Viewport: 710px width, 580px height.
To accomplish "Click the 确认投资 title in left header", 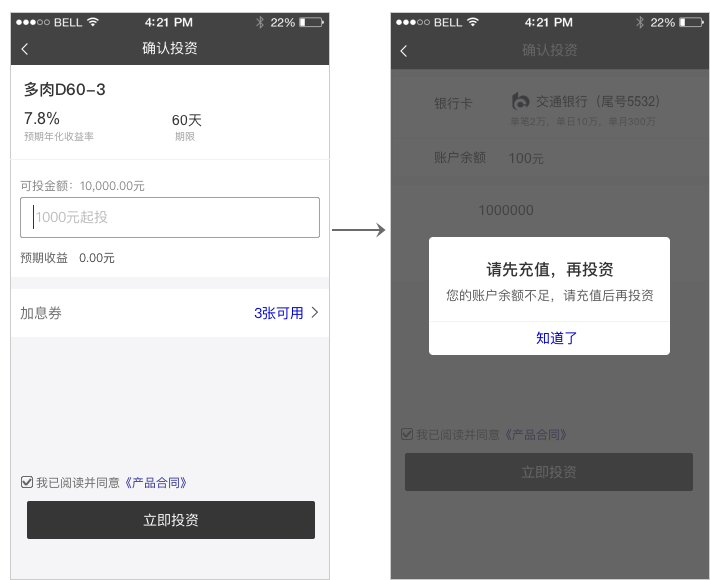I will (170, 48).
